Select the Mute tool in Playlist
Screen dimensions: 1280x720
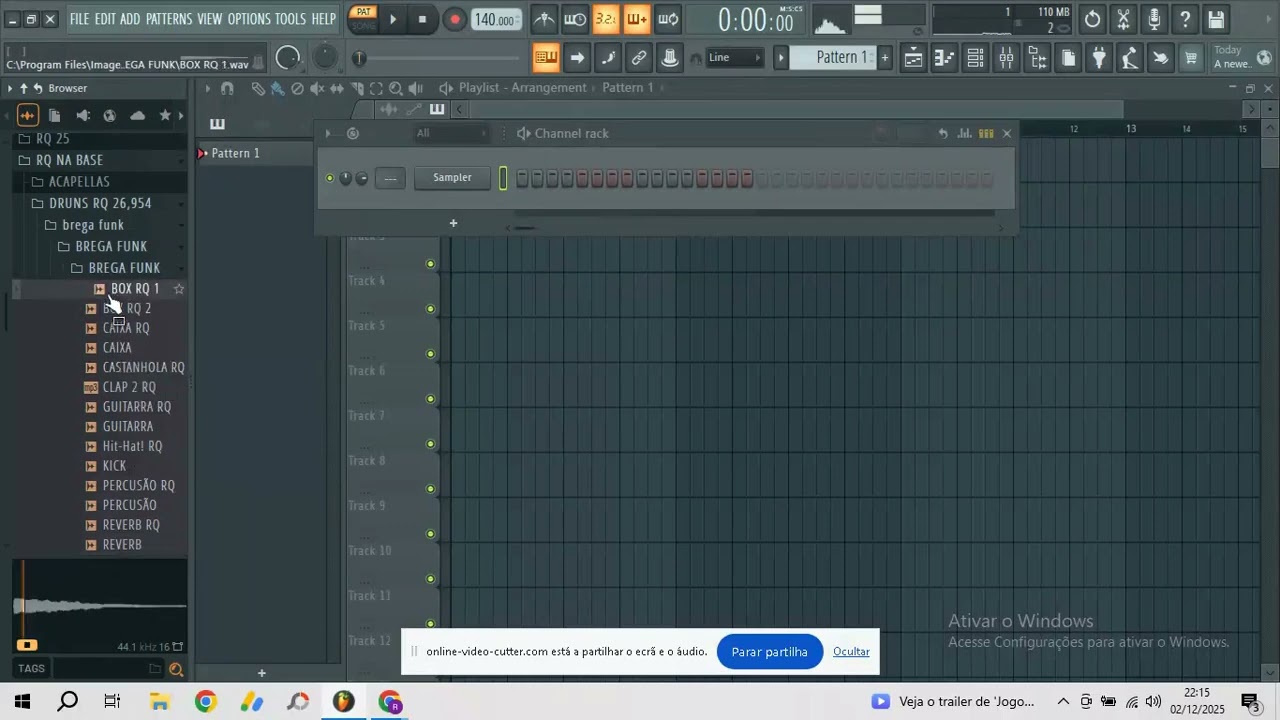point(317,88)
